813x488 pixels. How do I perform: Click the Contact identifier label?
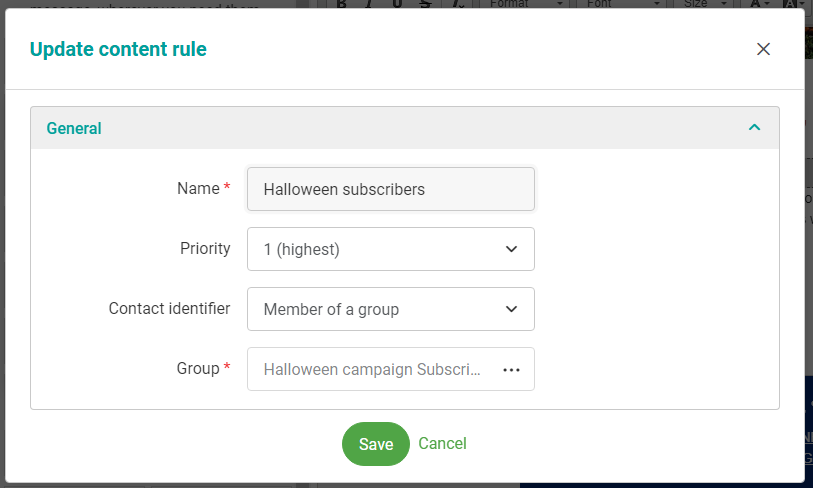pos(169,308)
